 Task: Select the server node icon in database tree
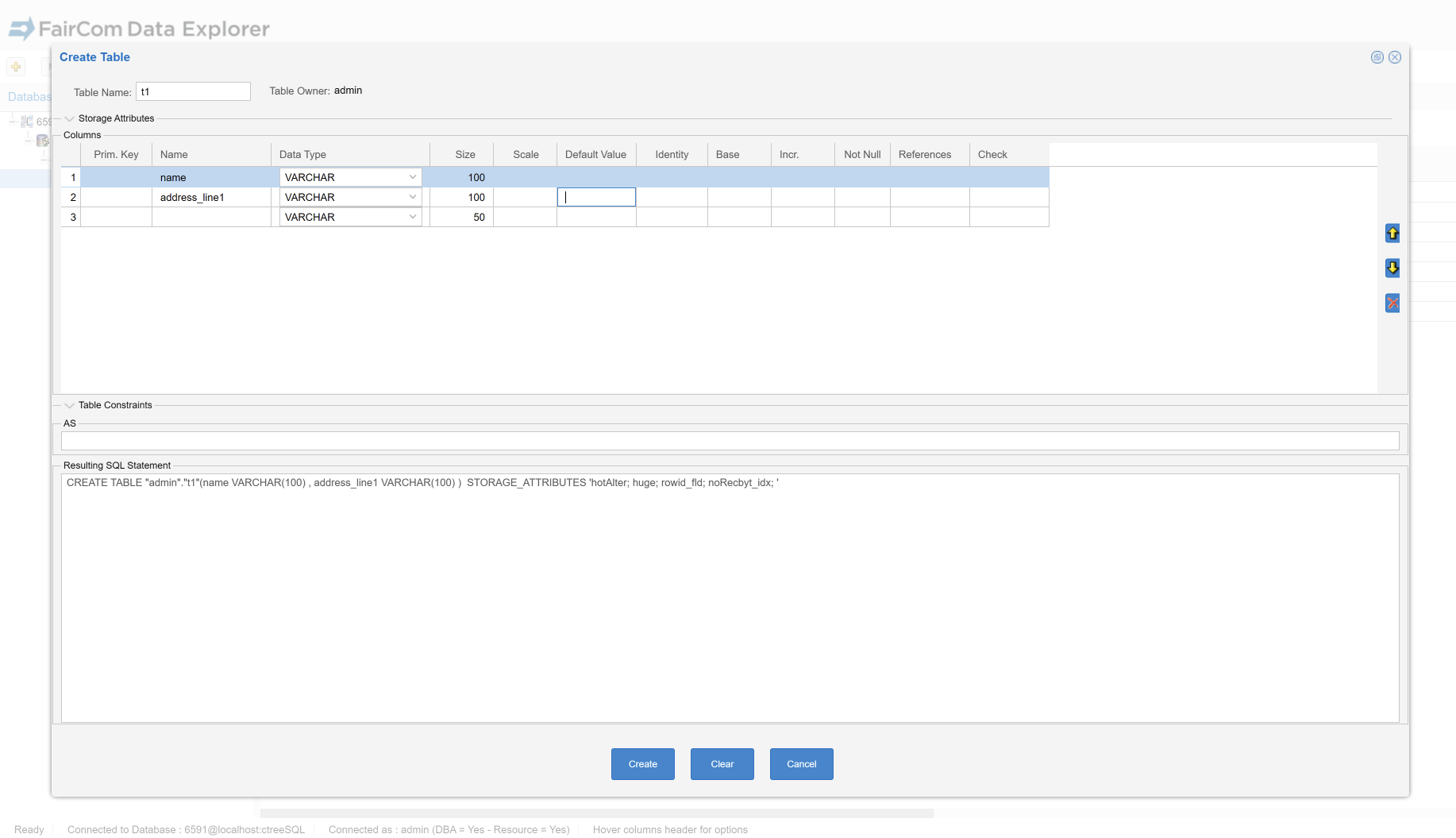(26, 122)
